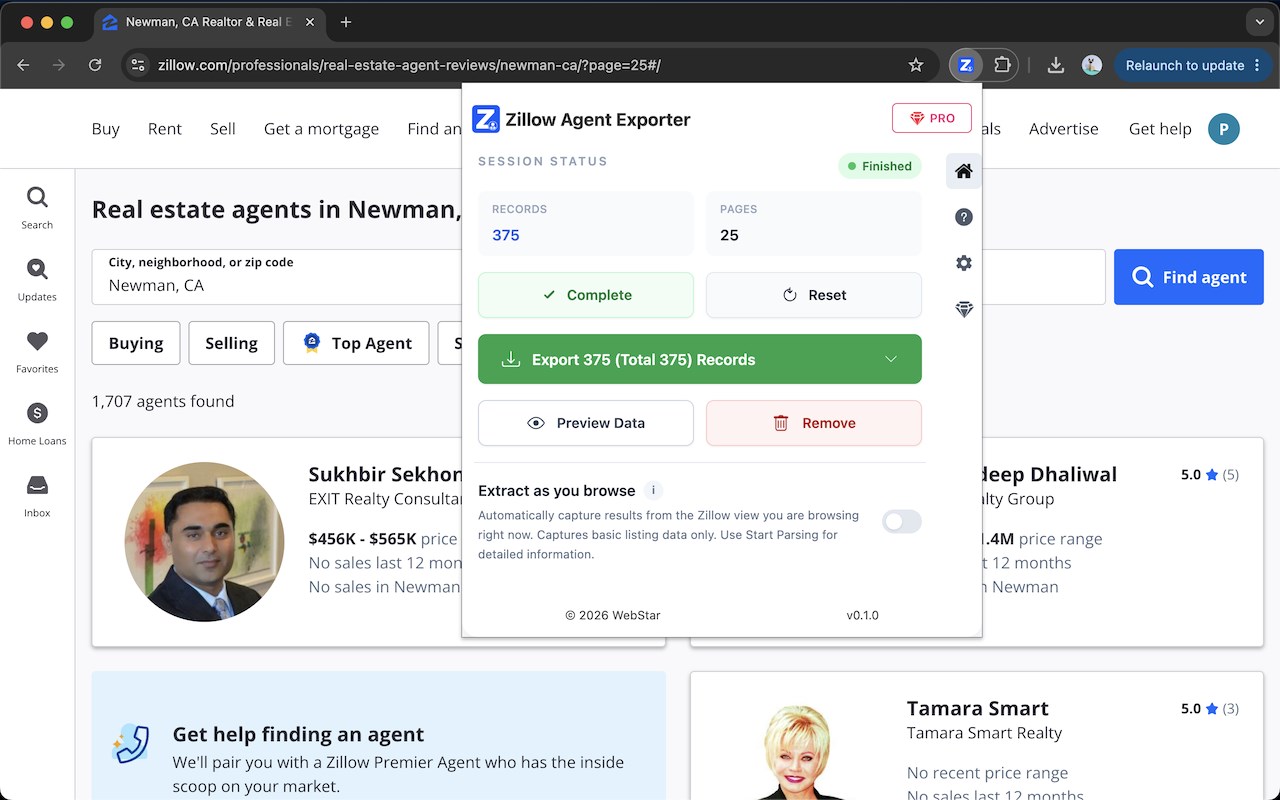Open the Relaunch to update menu dots

[1257, 65]
